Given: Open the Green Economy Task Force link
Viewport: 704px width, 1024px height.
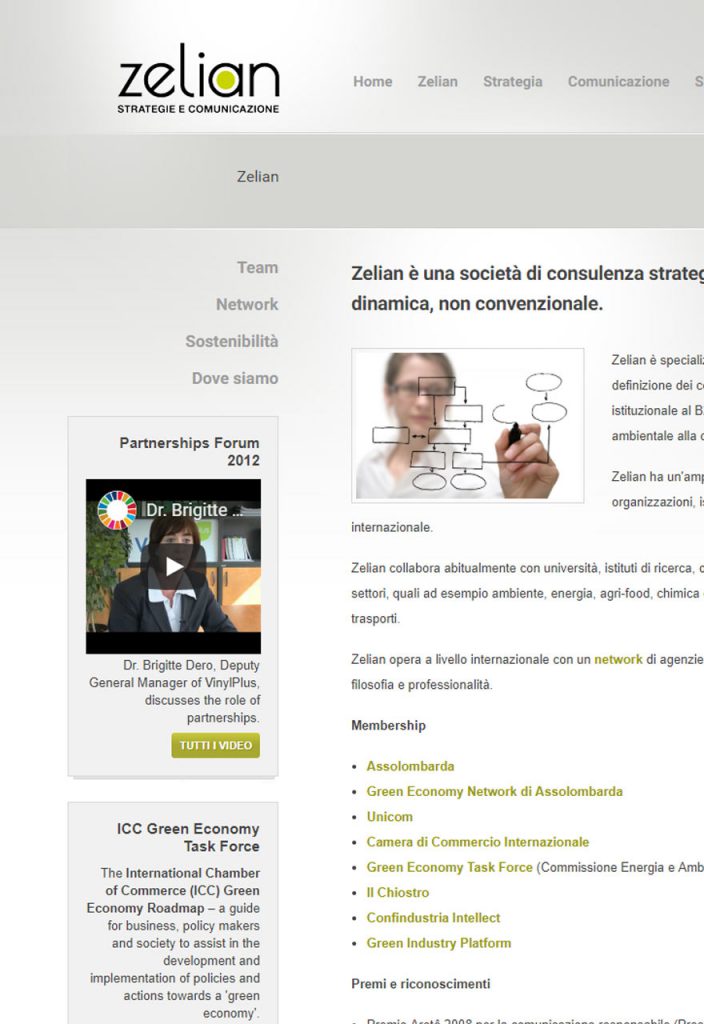Looking at the screenshot, I should click(449, 867).
